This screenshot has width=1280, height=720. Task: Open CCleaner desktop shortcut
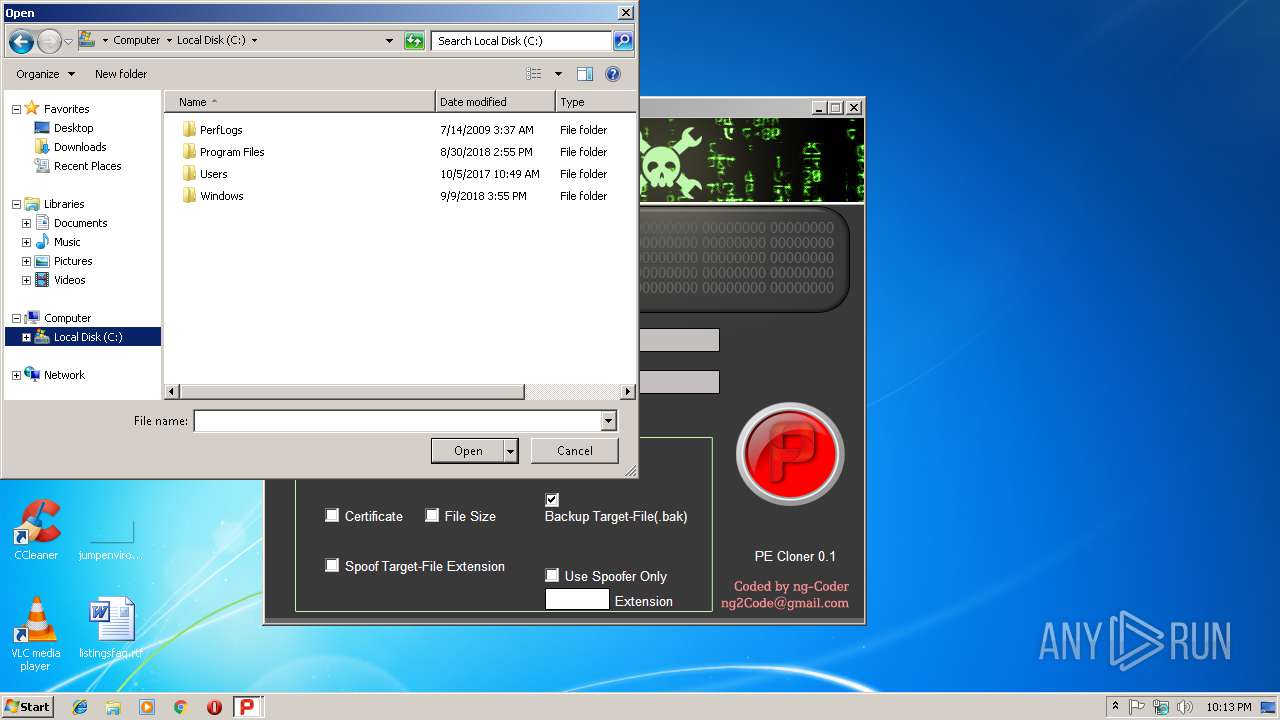coord(36,530)
